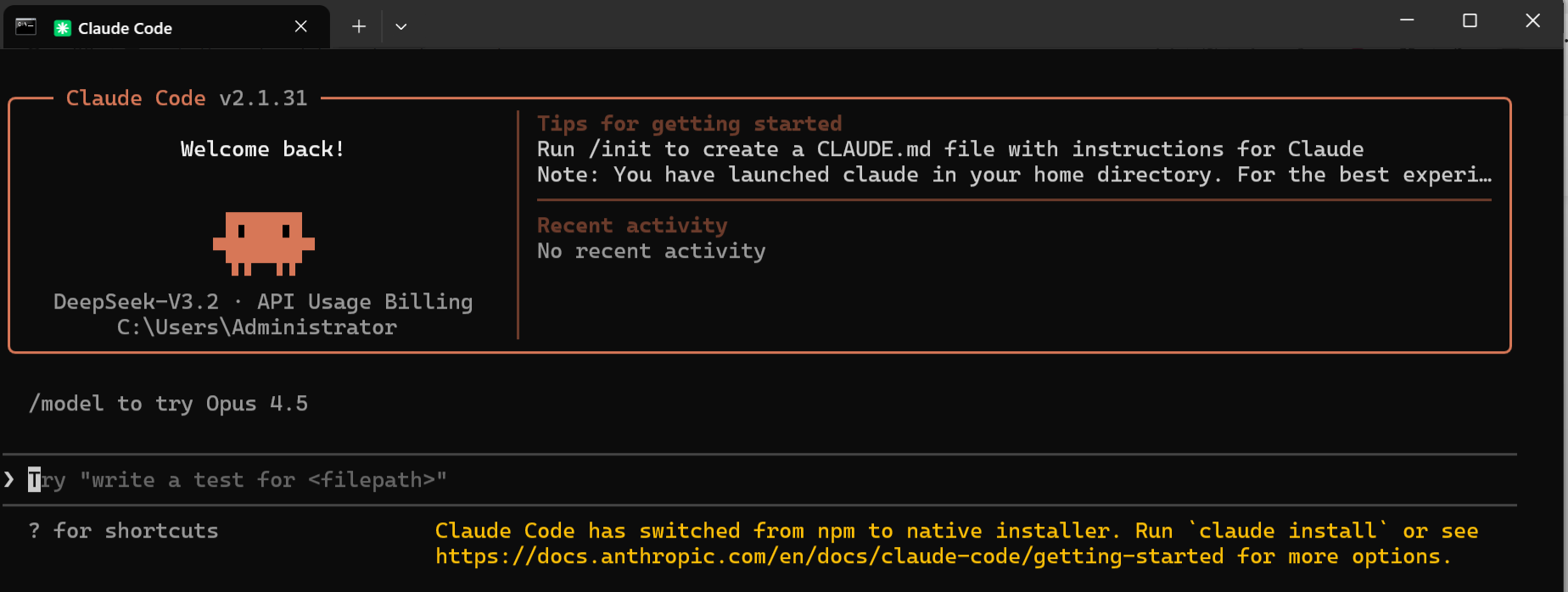This screenshot has width=1568, height=592.
Task: Click the Claude pixel mascot logo
Action: [x=263, y=243]
